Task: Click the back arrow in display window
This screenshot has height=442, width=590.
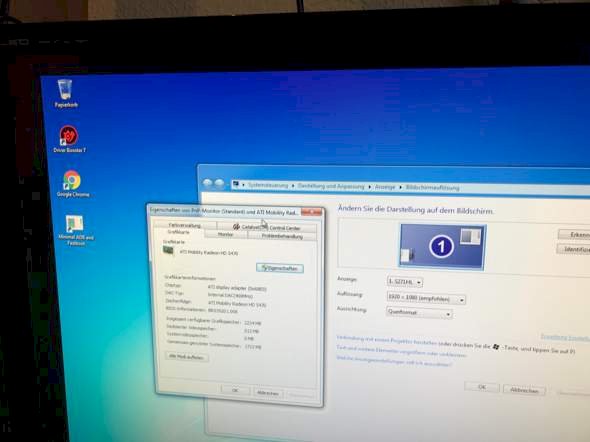Action: [x=207, y=184]
